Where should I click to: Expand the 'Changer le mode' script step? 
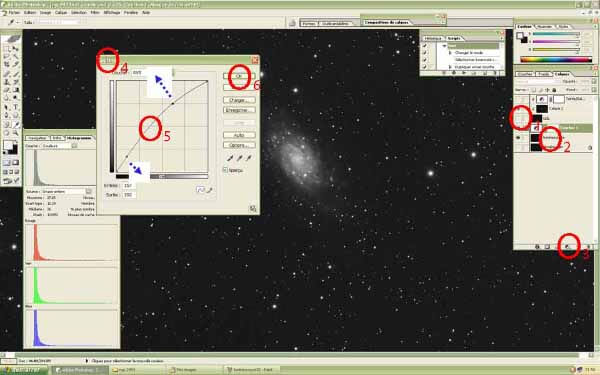450,53
